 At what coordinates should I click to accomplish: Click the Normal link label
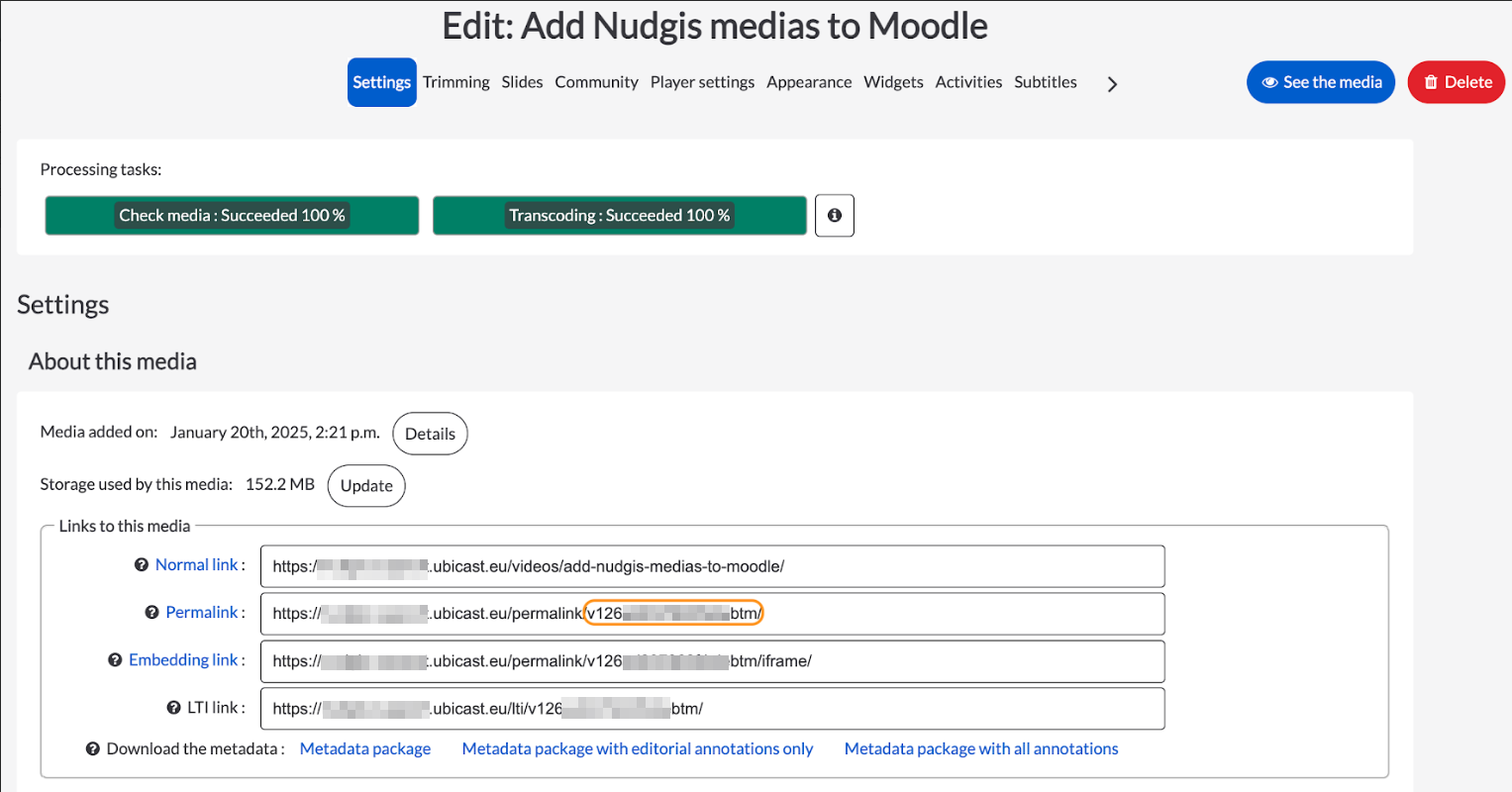tap(197, 565)
